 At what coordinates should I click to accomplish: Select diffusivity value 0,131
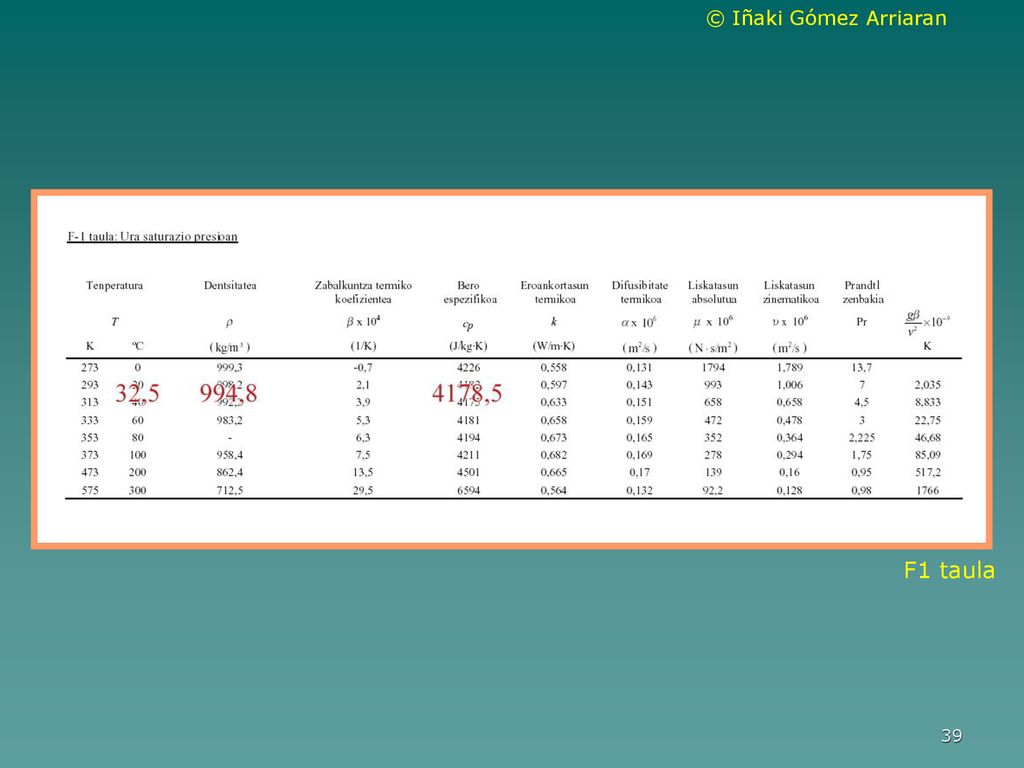coord(639,368)
